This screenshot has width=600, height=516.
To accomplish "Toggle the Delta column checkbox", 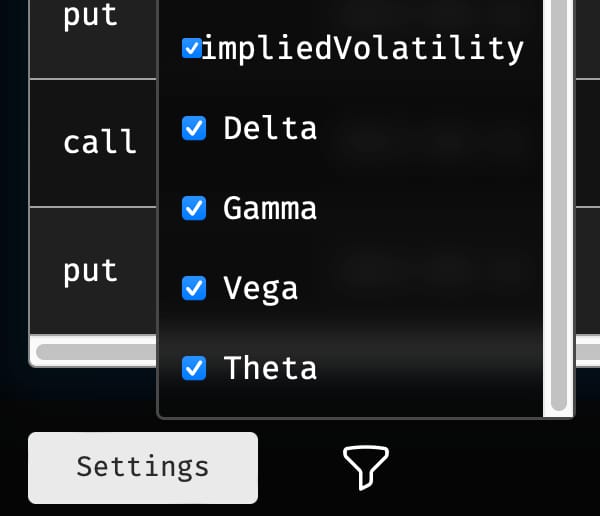I will click(194, 128).
